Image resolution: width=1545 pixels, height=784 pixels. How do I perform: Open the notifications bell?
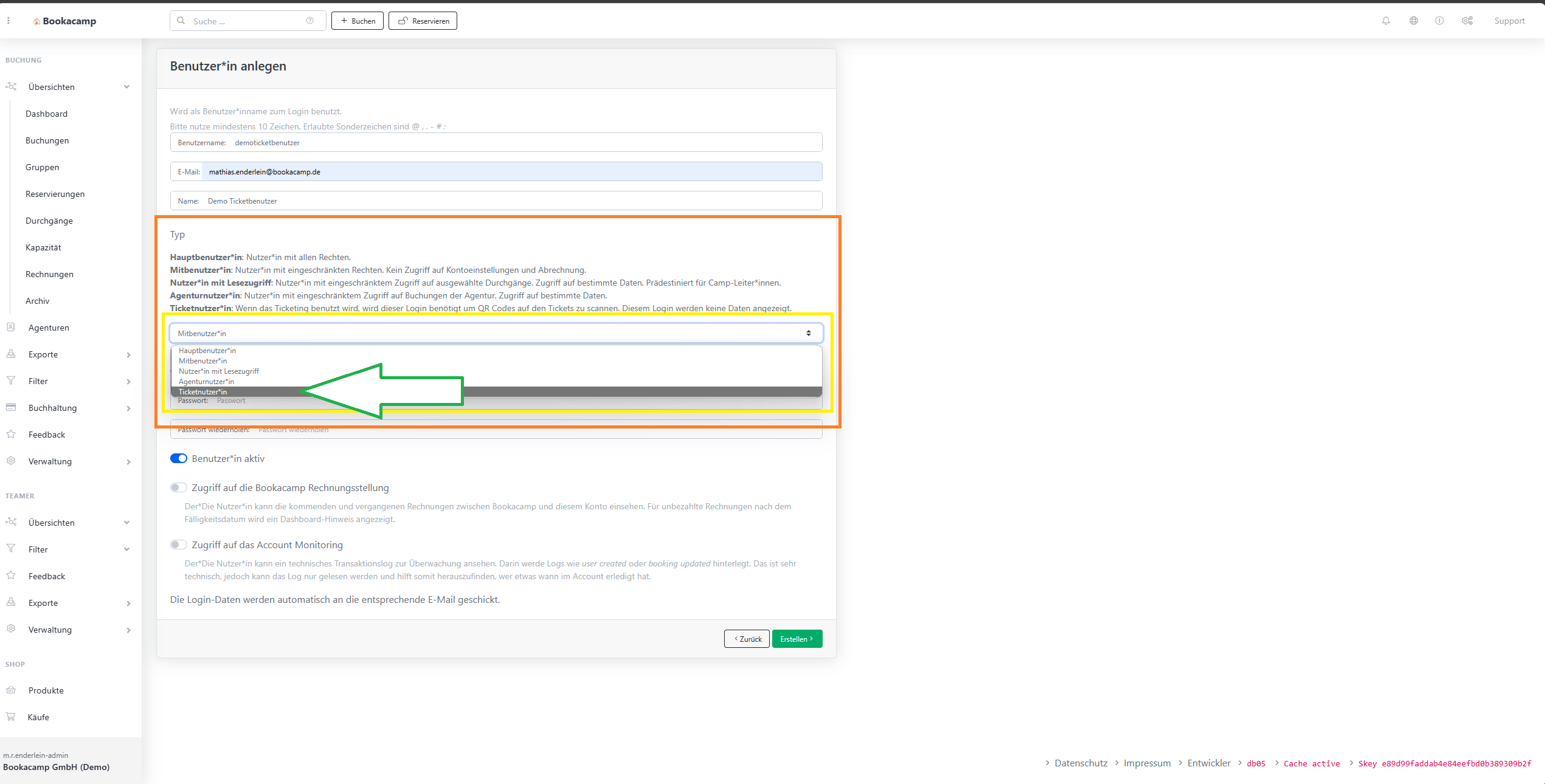click(1386, 21)
